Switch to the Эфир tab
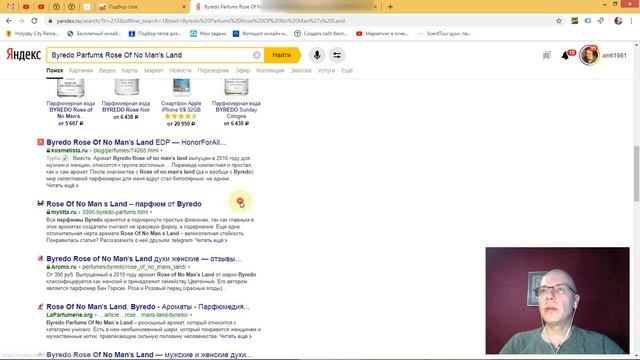640x360 pixels. pos(242,71)
